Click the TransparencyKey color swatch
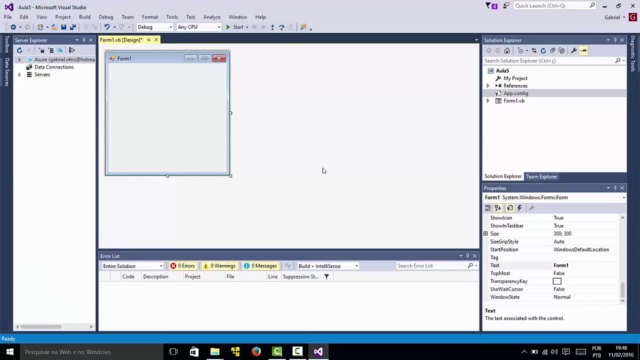 tap(557, 281)
